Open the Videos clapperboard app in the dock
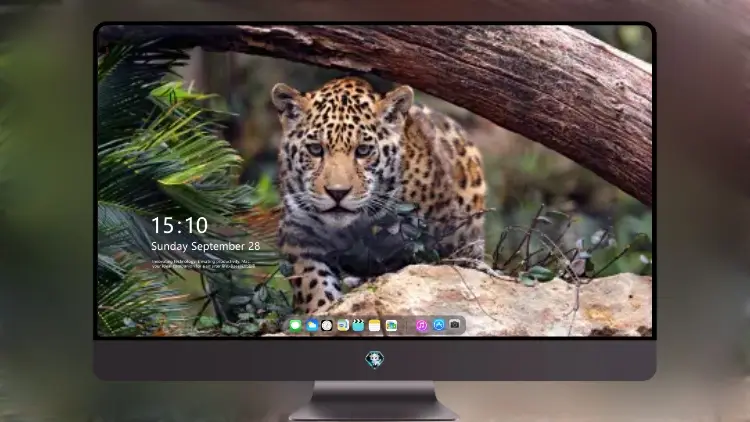The width and height of the screenshot is (750, 422). pos(358,326)
